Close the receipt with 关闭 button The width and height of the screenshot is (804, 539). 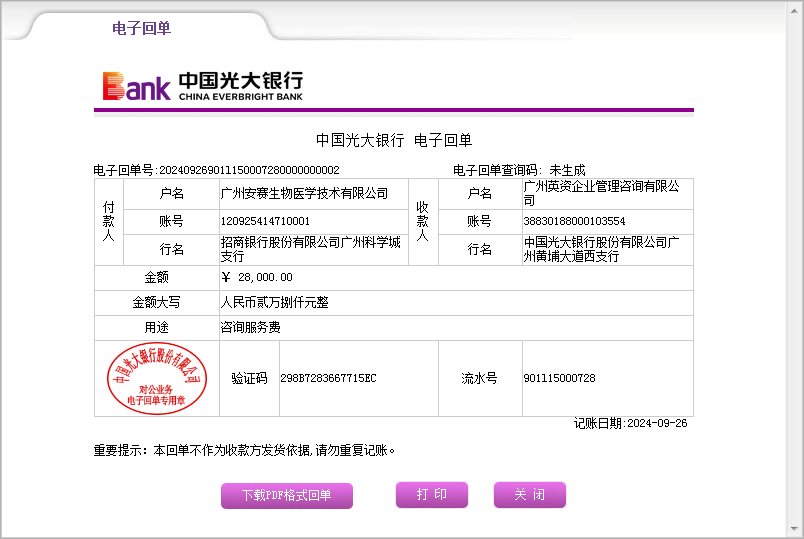click(x=530, y=495)
